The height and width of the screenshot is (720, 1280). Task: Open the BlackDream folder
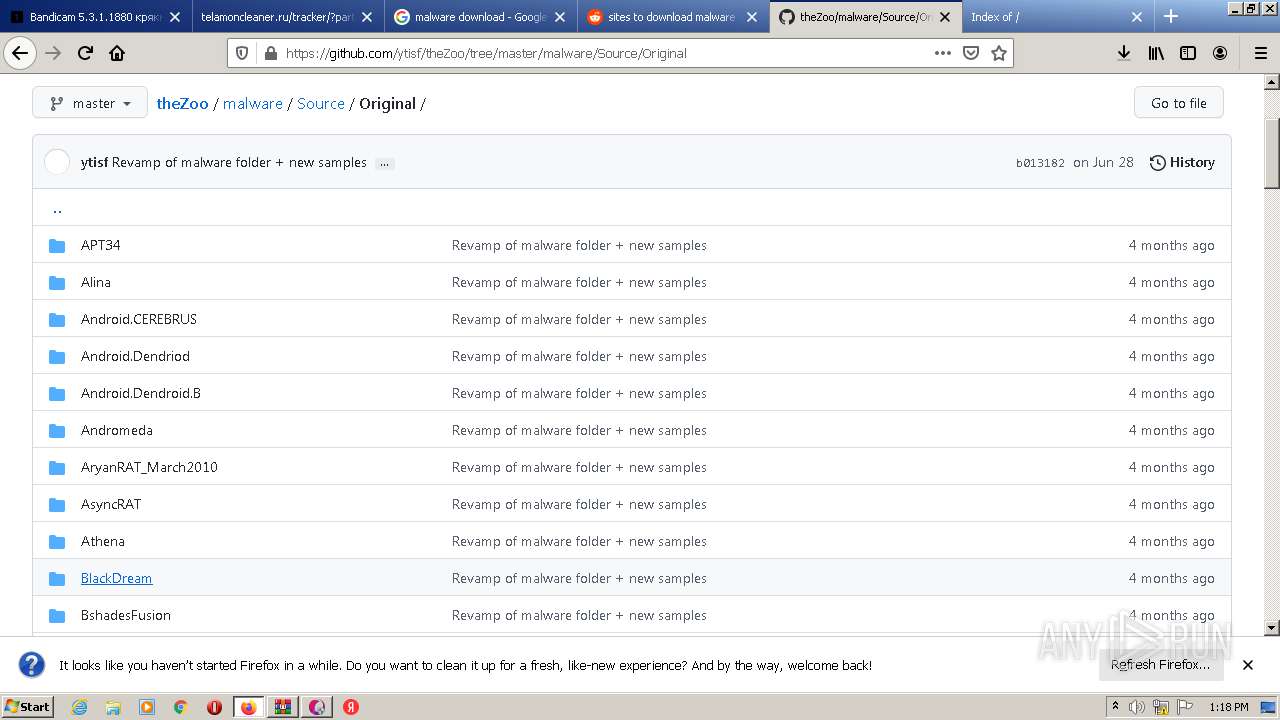coord(116,578)
